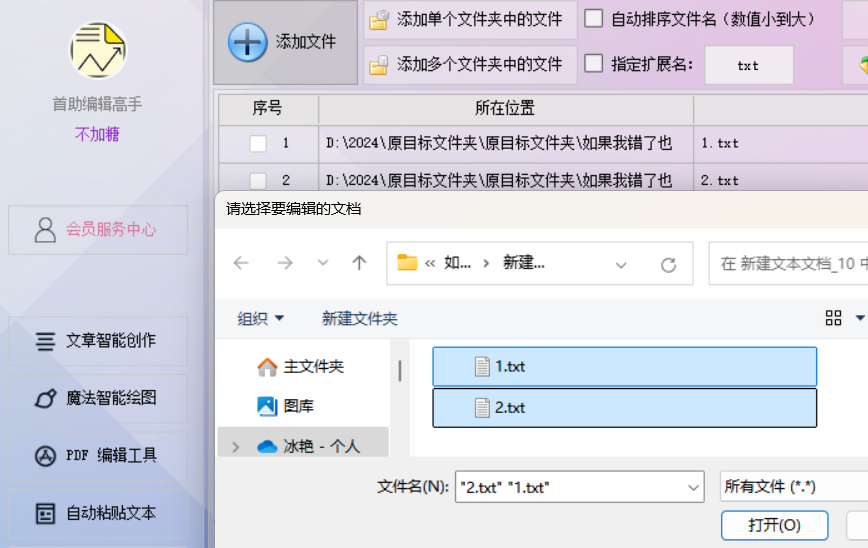Image resolution: width=868 pixels, height=548 pixels.
Task: Open 魔法智能绘图 in the sidebar
Action: (x=98, y=399)
